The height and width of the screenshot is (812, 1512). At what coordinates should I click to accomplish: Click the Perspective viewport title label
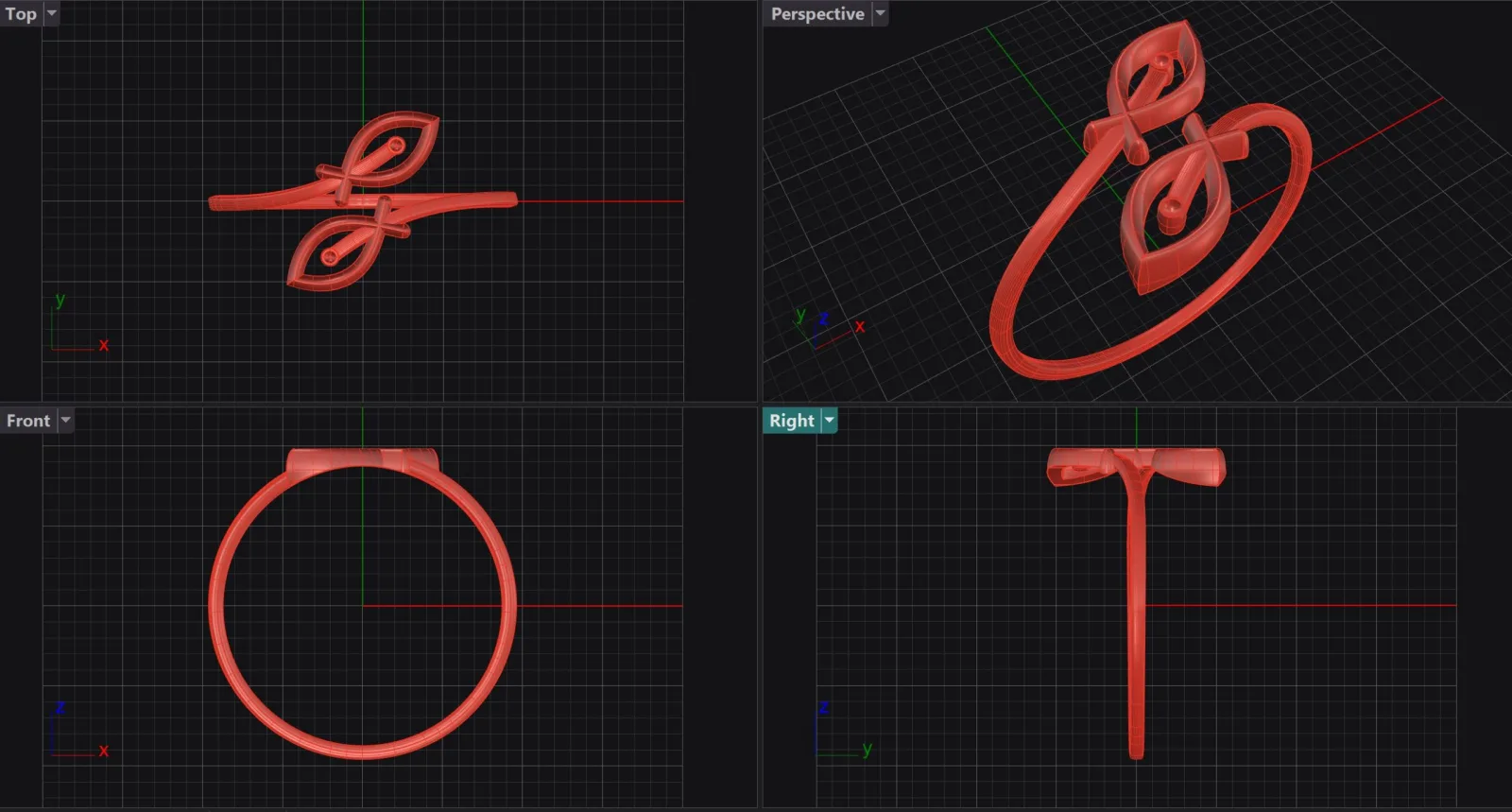click(x=817, y=14)
